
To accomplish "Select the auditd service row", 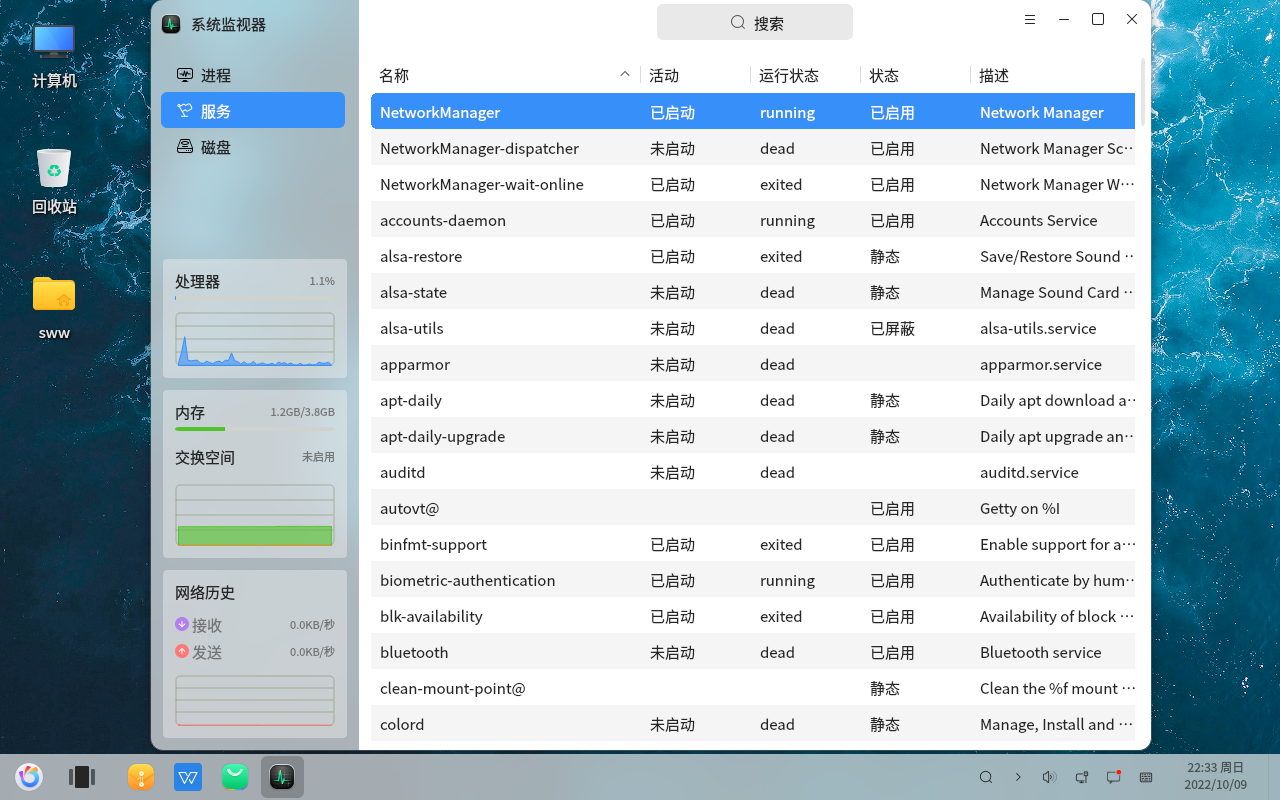I will (753, 471).
